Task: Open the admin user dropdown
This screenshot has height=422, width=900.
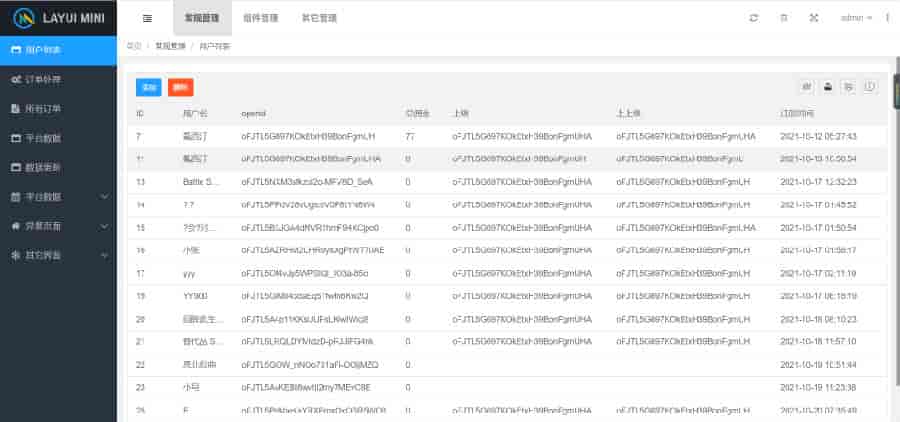Action: pos(856,18)
